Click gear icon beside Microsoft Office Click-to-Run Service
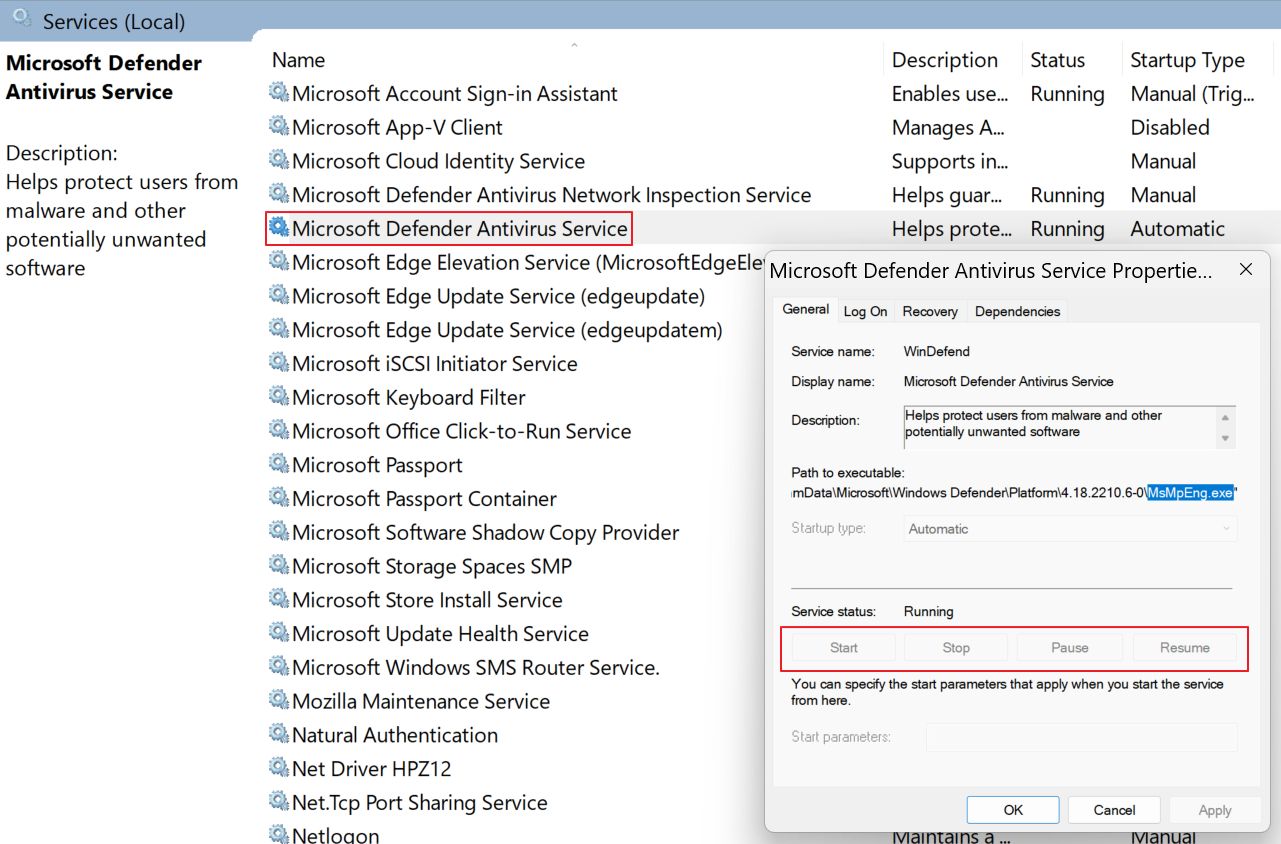1281x844 pixels. coord(279,431)
